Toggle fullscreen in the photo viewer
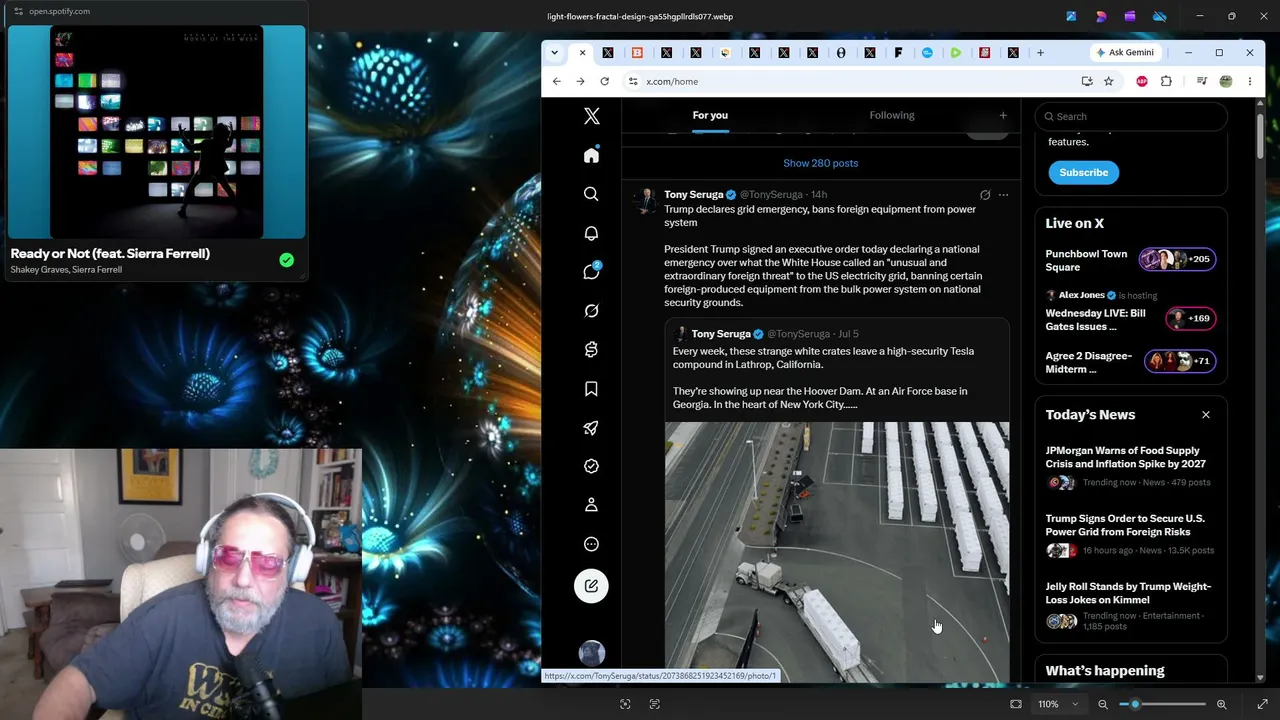The image size is (1280, 720). [1262, 704]
